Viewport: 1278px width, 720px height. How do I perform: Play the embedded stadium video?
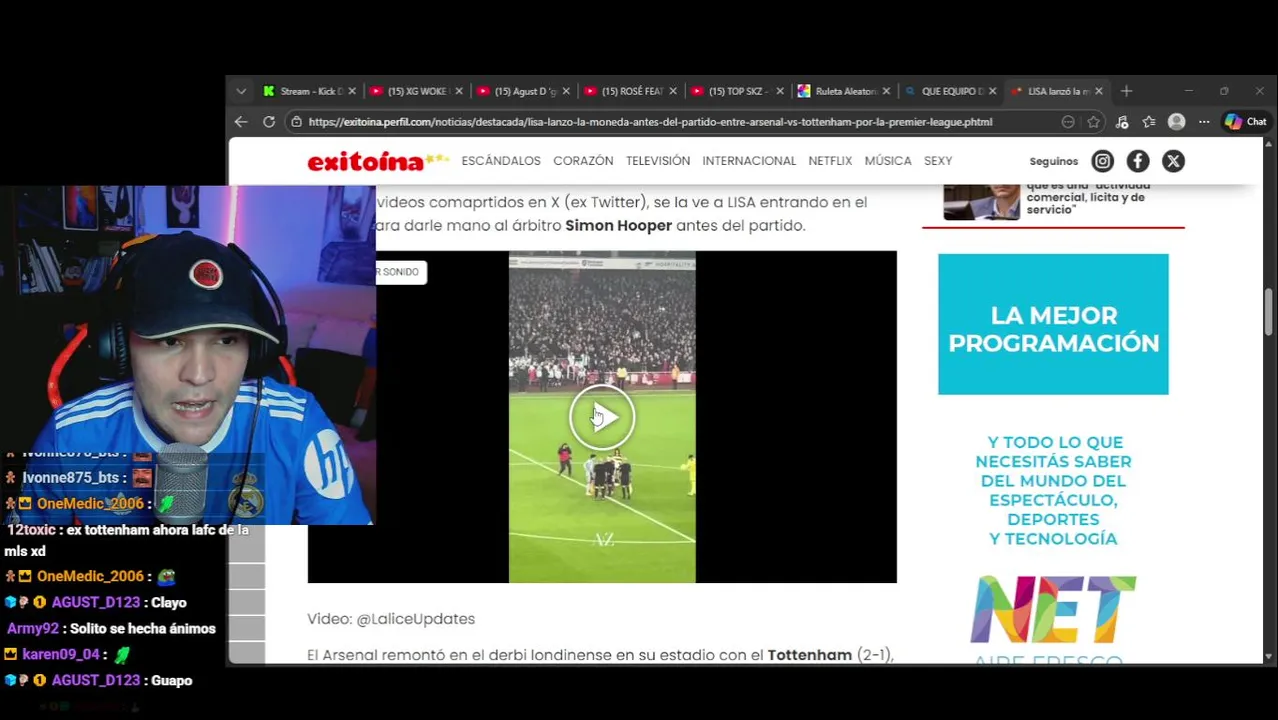(x=602, y=417)
